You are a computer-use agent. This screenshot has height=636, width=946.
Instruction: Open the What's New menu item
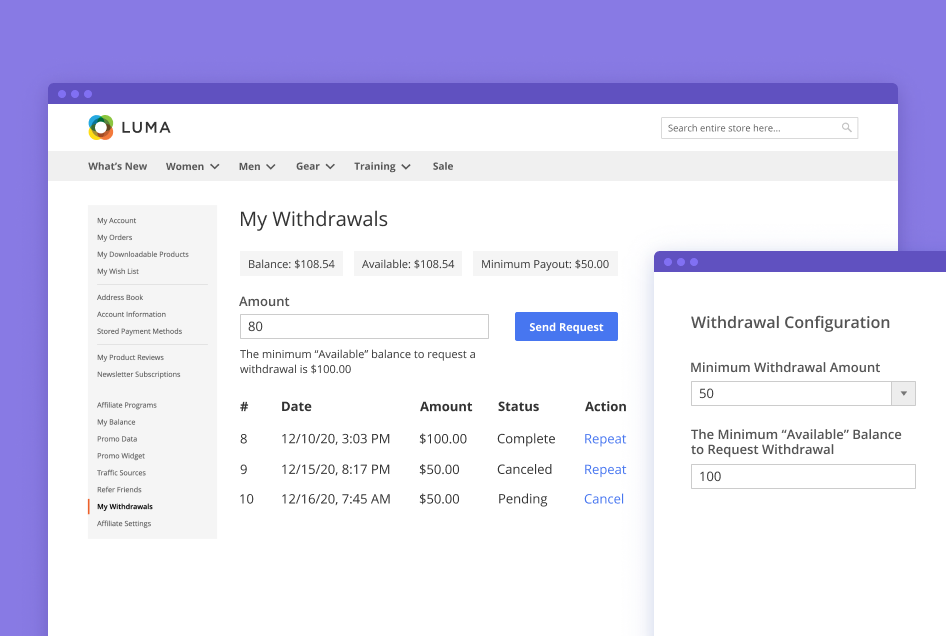(117, 167)
